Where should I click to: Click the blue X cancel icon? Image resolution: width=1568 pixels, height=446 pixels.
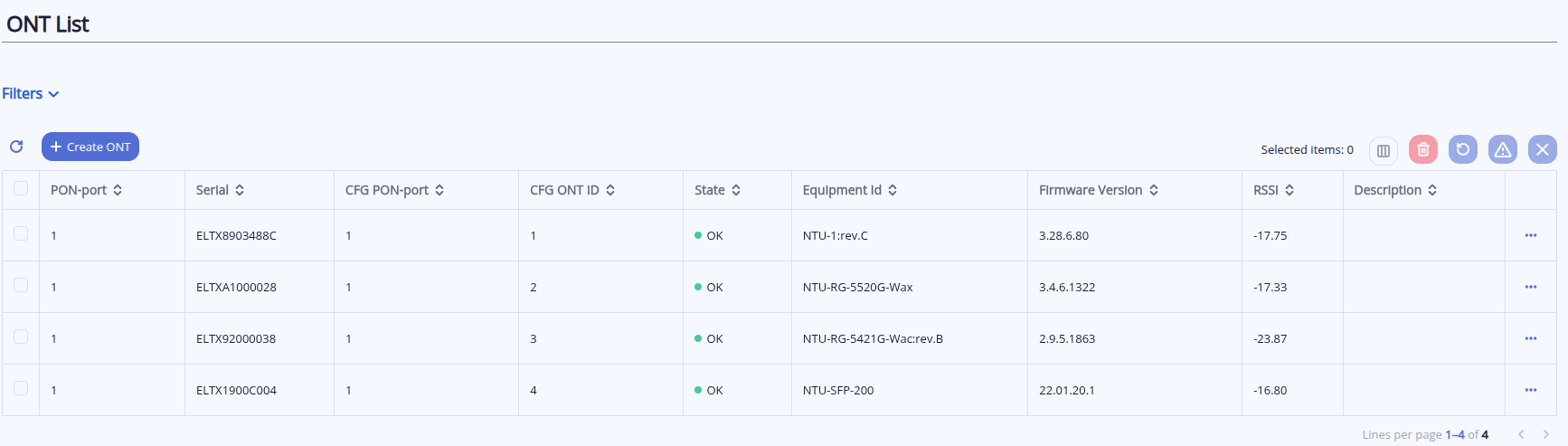[x=1542, y=149]
